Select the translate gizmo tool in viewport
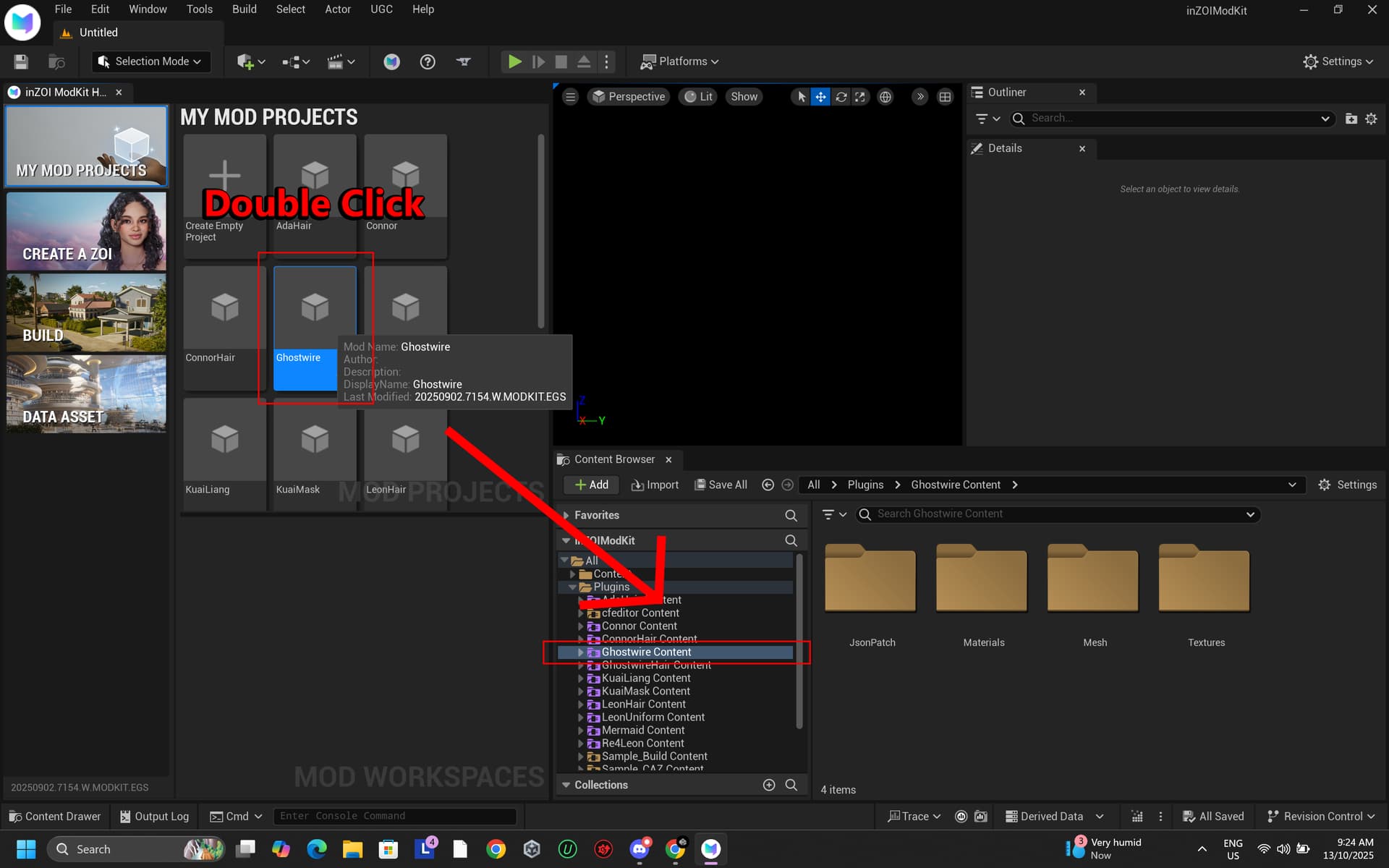 coord(820,97)
